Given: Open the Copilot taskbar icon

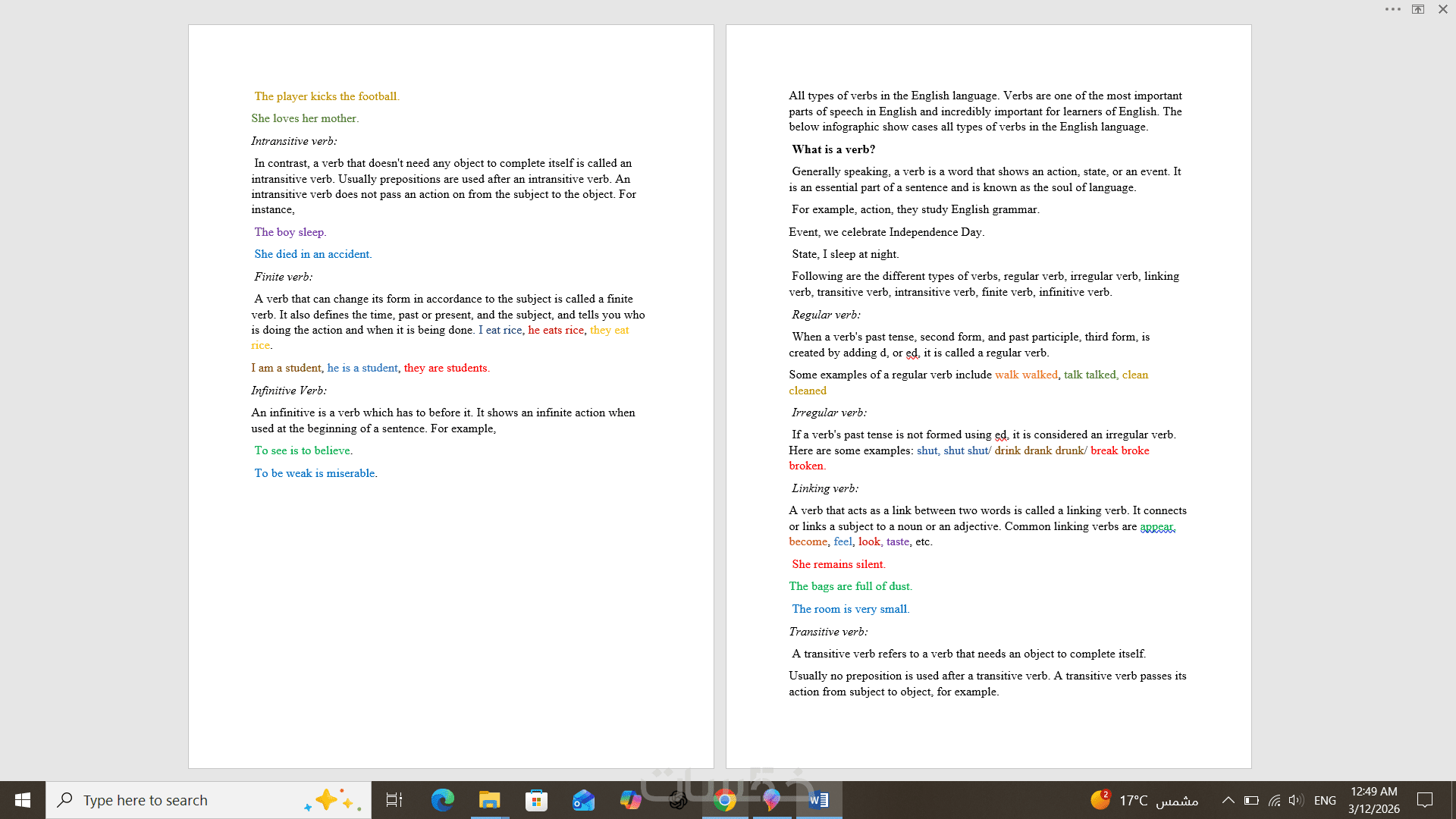Looking at the screenshot, I should [630, 800].
